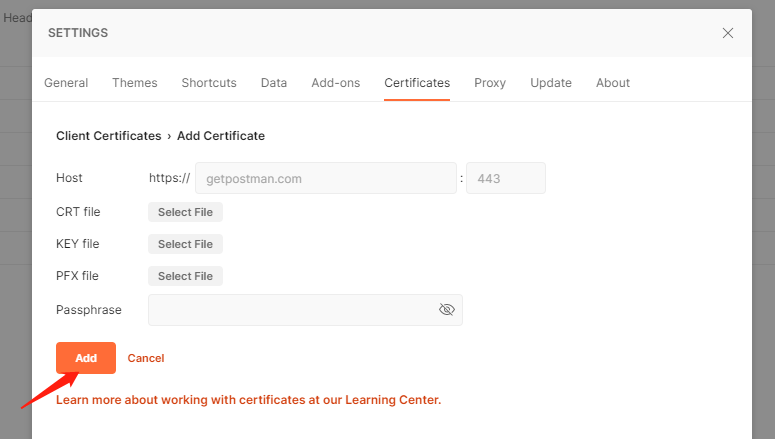
Task: Open the Data tab
Action: (x=274, y=83)
